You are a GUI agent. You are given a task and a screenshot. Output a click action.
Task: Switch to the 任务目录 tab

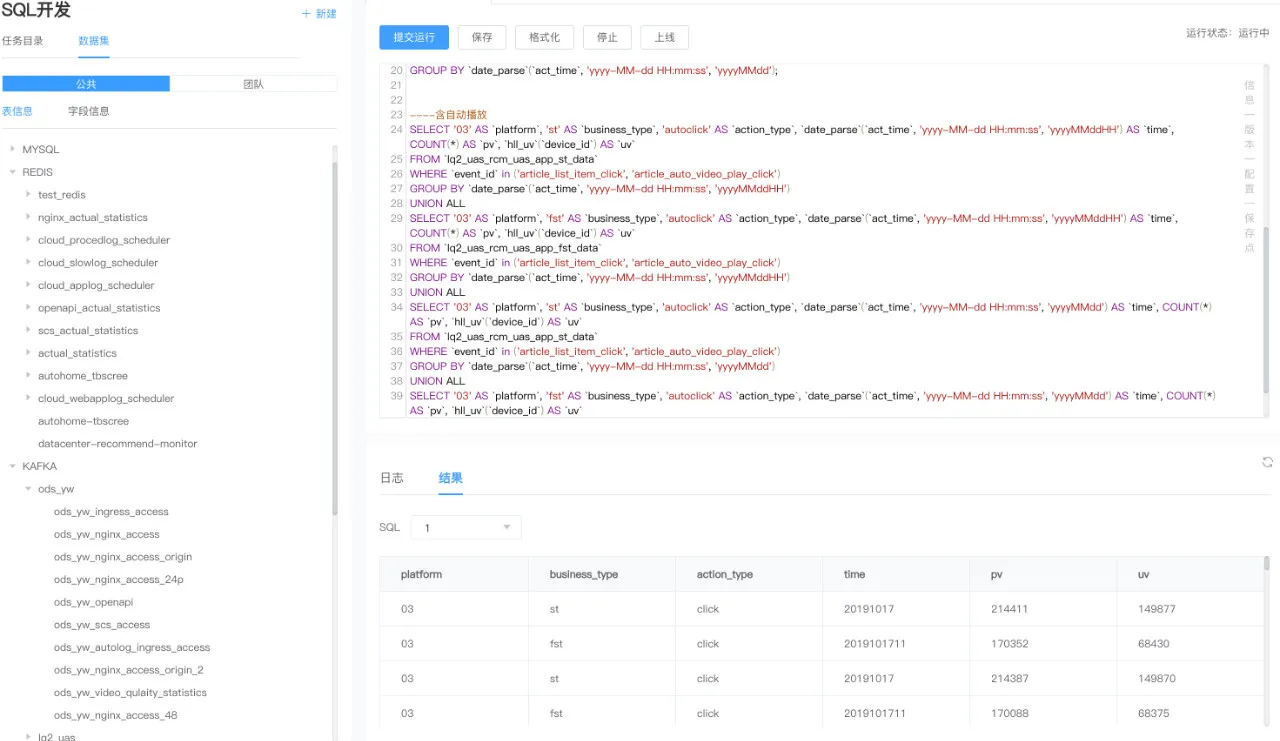click(x=23, y=41)
